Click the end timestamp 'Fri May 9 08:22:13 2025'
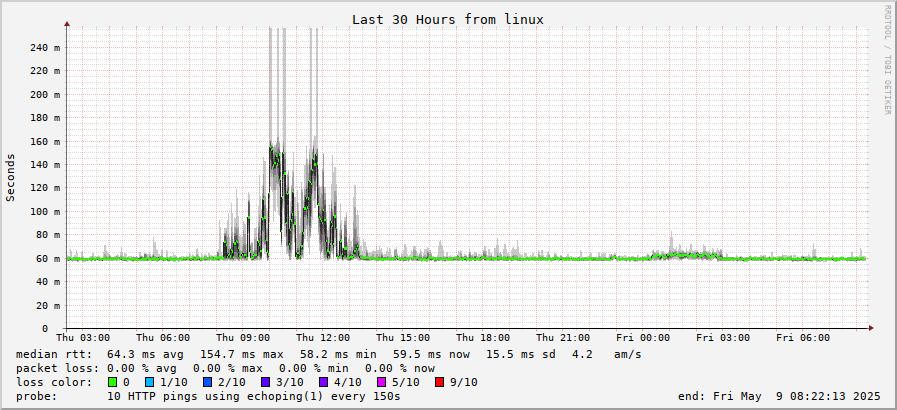This screenshot has height=410, width=897. [797, 396]
